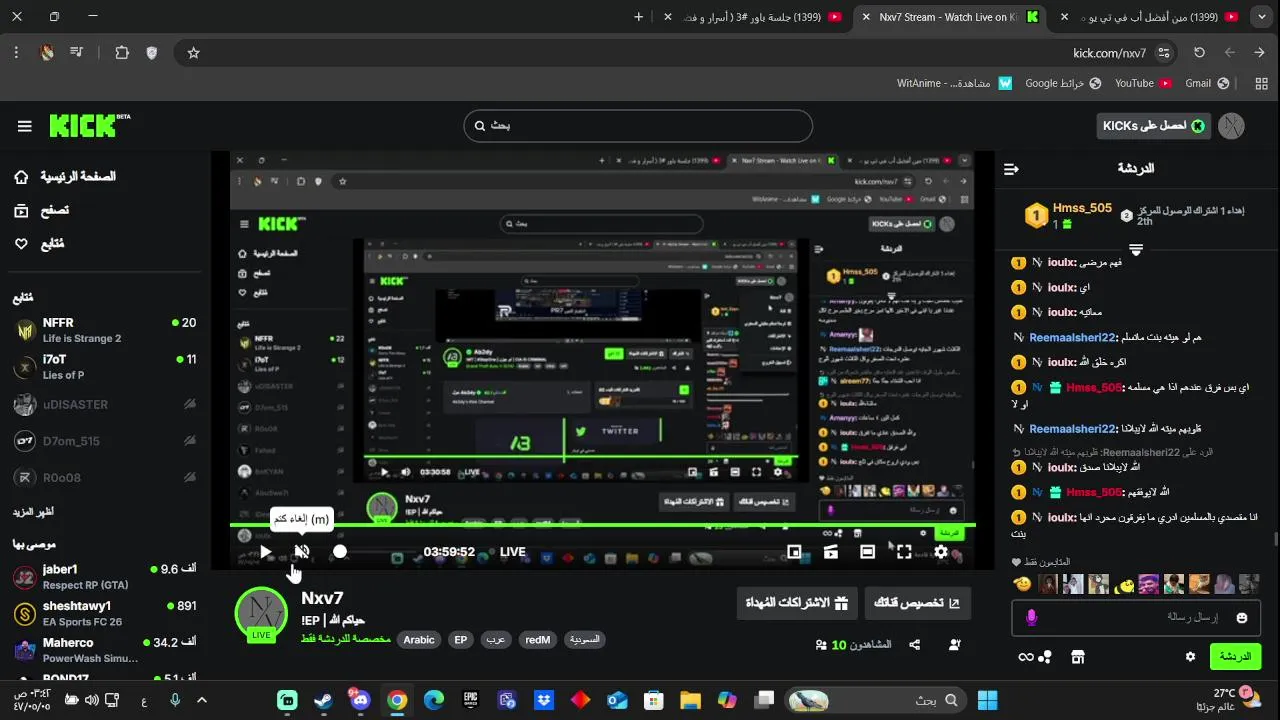
Task: Open chat settings gear icon
Action: 1190,657
